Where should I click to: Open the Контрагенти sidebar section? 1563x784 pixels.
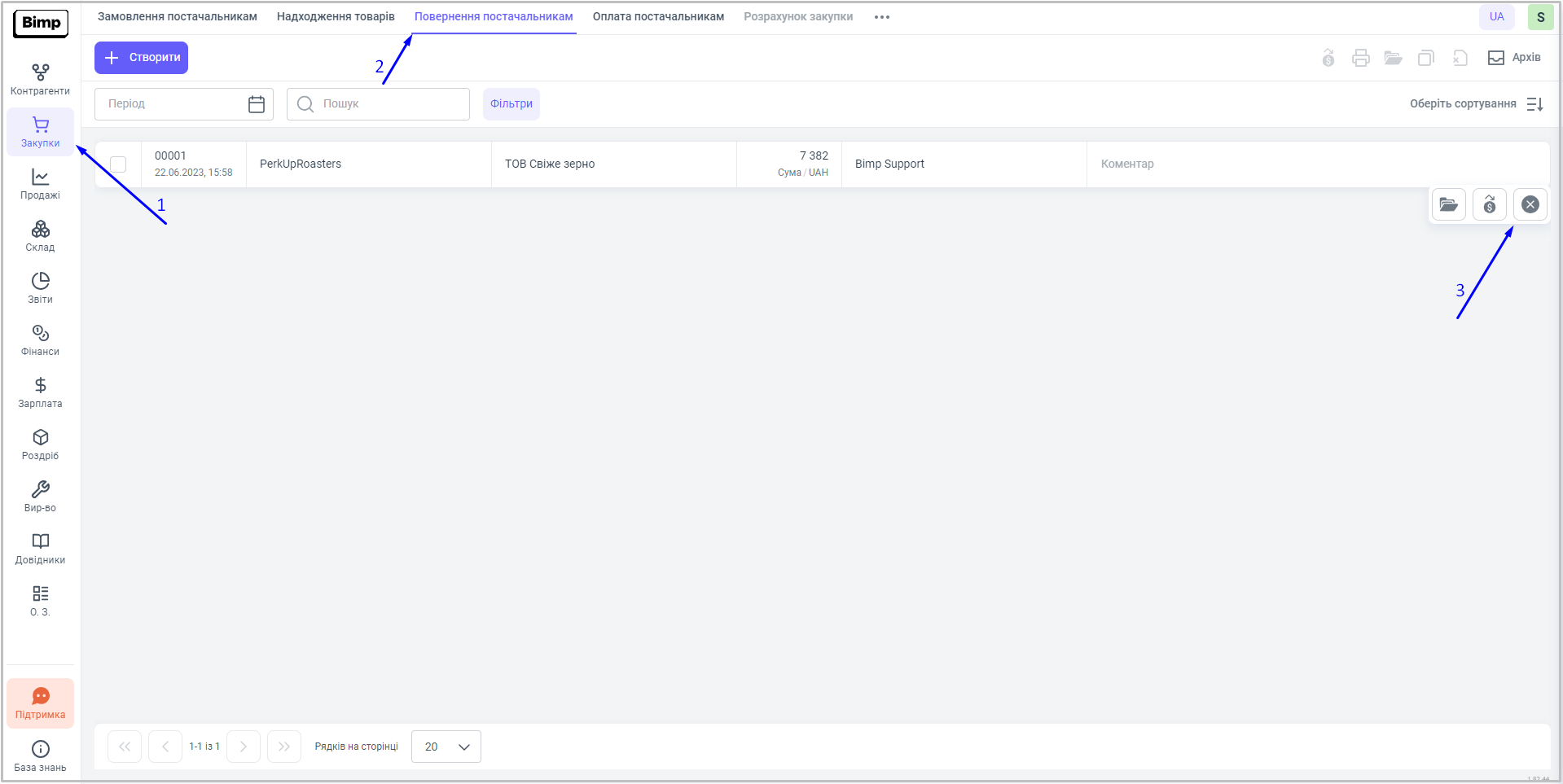(x=40, y=80)
